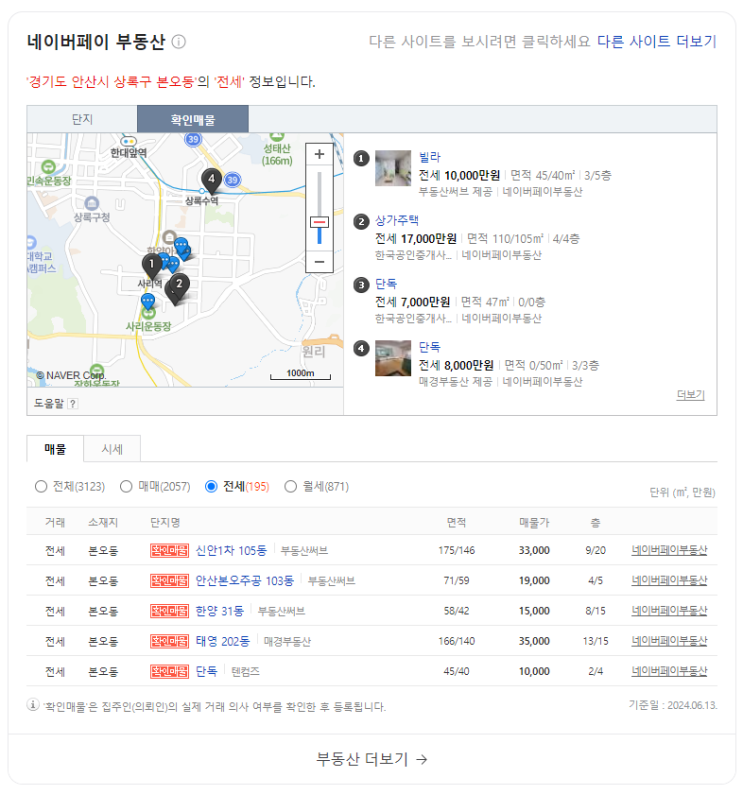
Task: Zoom out the map with minus button
Action: (x=319, y=262)
